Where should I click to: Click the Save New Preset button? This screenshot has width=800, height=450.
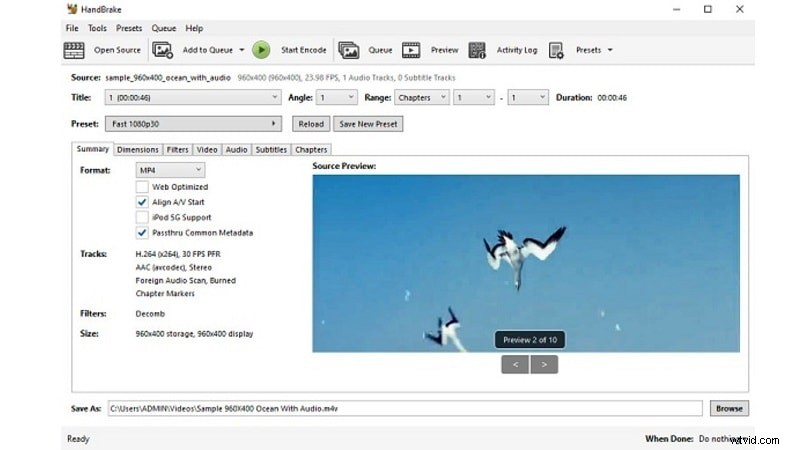tap(368, 124)
